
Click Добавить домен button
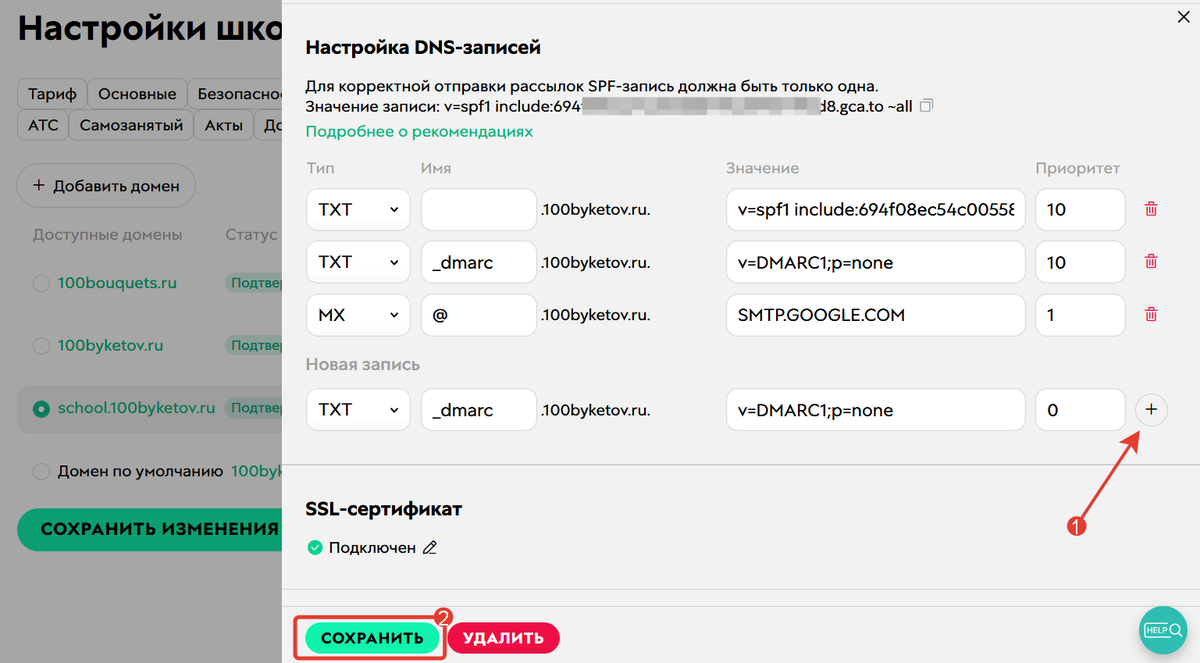[x=106, y=185]
